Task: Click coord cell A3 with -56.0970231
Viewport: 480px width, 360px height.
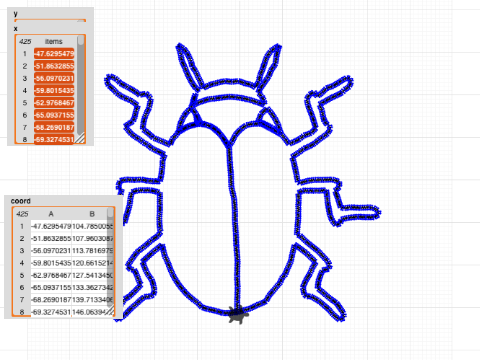Action: click(51, 251)
